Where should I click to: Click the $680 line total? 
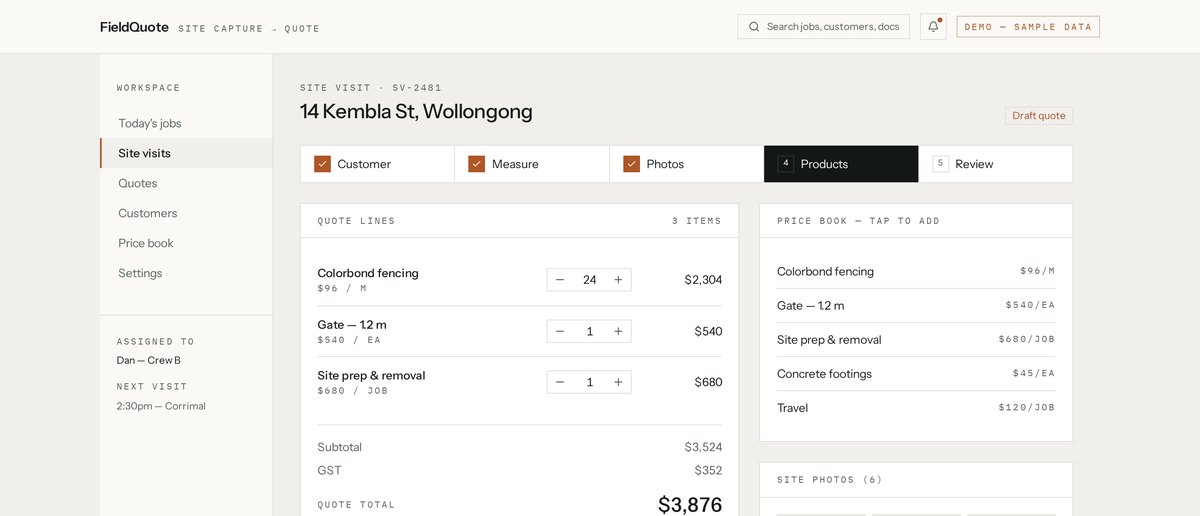(x=708, y=382)
